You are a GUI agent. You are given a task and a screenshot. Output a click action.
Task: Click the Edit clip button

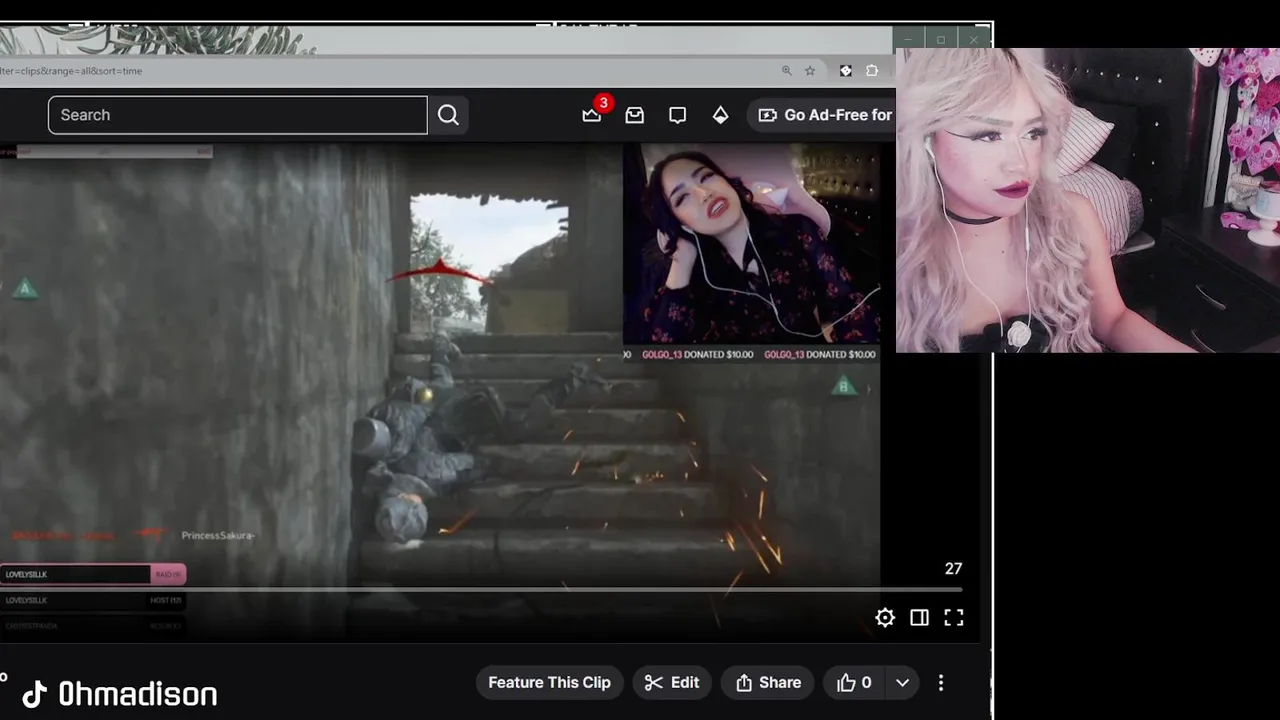[672, 683]
